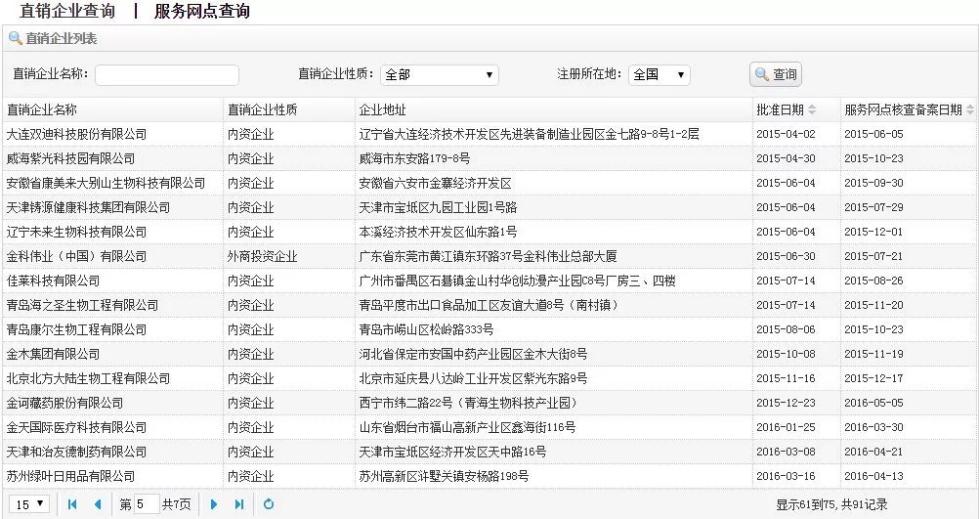This screenshot has height=519, width=979.
Task: Select the 大连双迪科技股份有限公司 row
Action: coord(77,133)
